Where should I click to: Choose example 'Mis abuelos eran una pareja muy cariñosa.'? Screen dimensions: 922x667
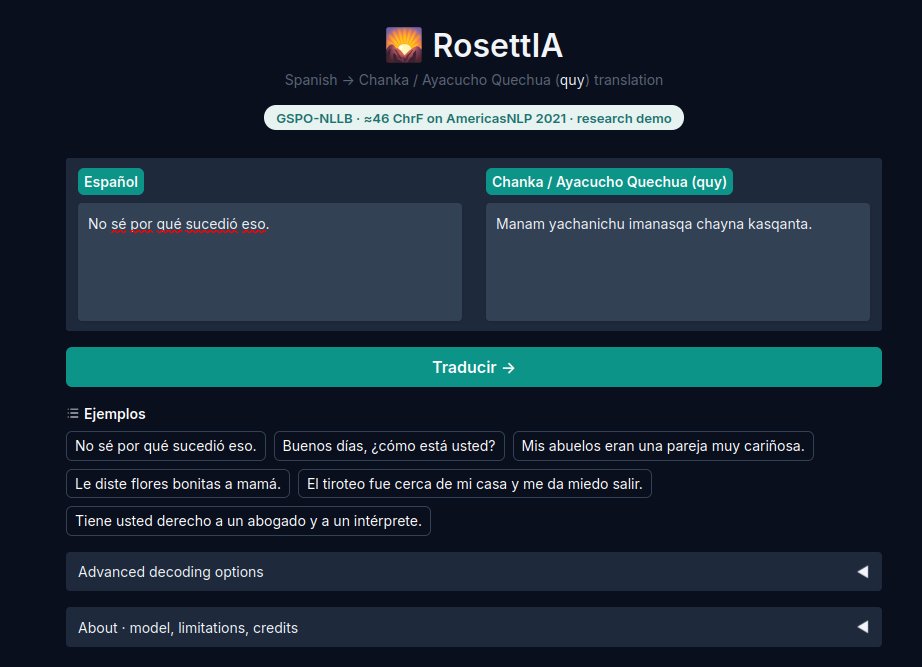(663, 446)
